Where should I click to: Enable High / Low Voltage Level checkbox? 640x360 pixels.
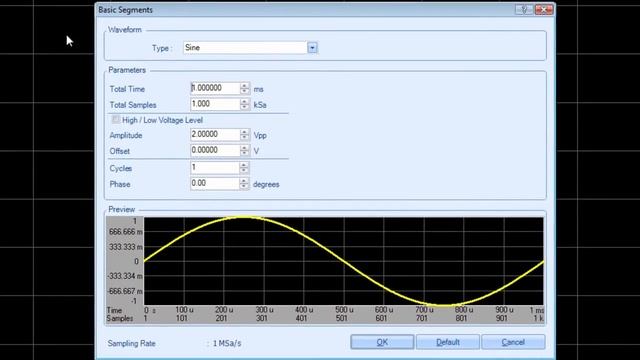[116, 120]
